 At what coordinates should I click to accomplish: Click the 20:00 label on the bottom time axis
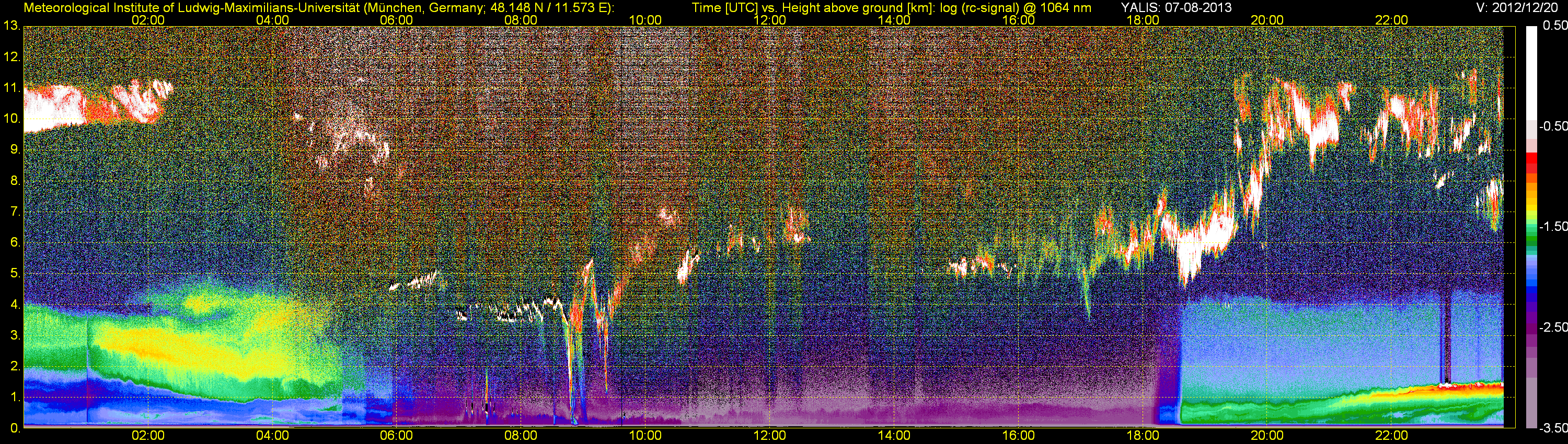point(1267,436)
